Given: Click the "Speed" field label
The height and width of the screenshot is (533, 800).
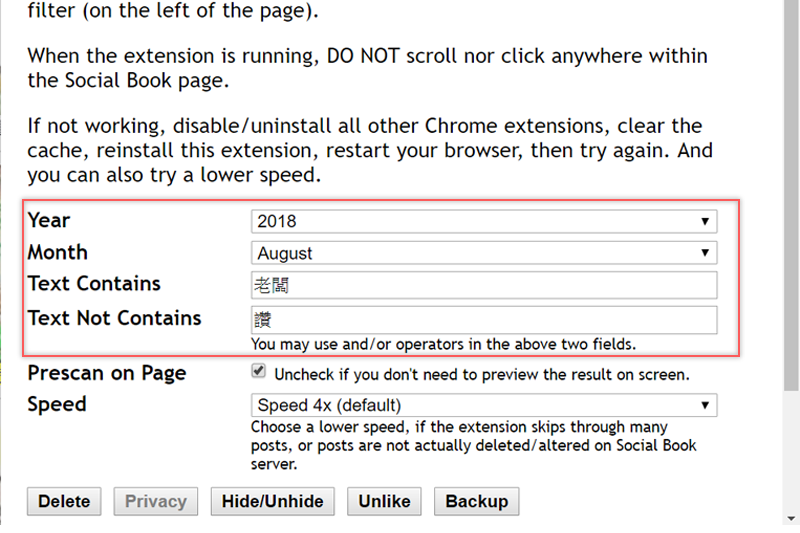Looking at the screenshot, I should (57, 404).
